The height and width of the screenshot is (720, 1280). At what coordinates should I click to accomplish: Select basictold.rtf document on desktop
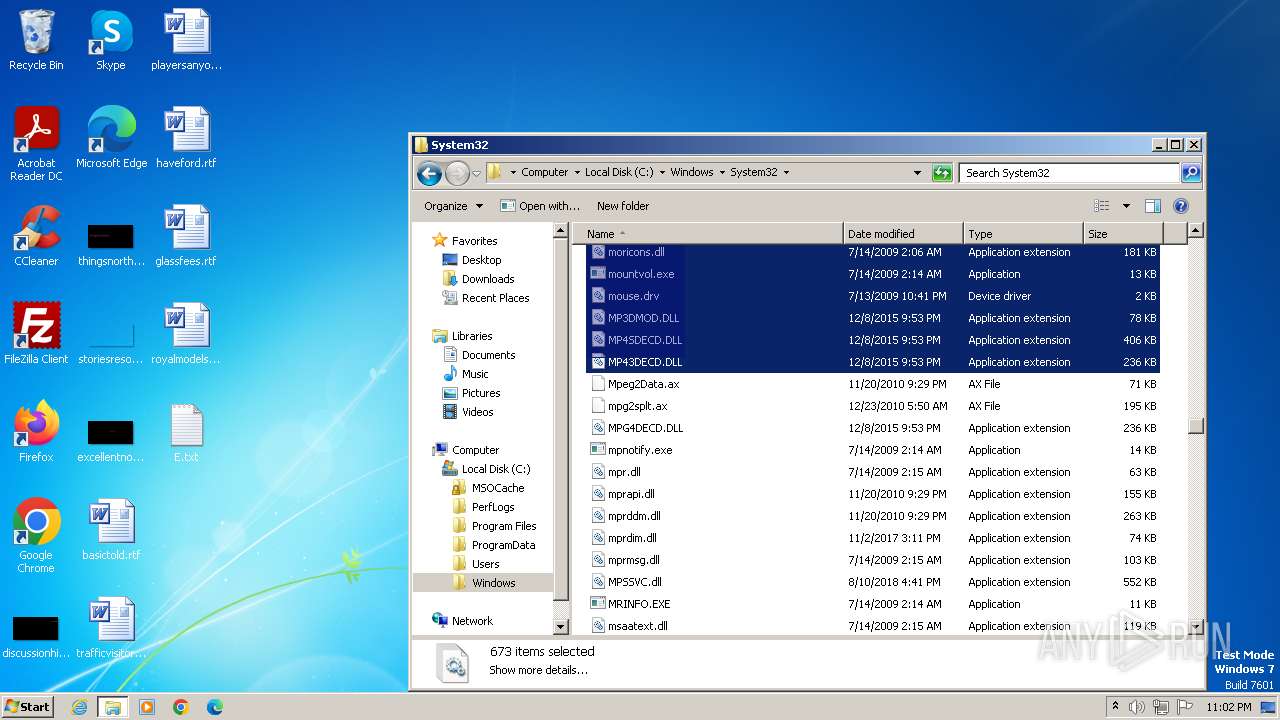tap(111, 530)
